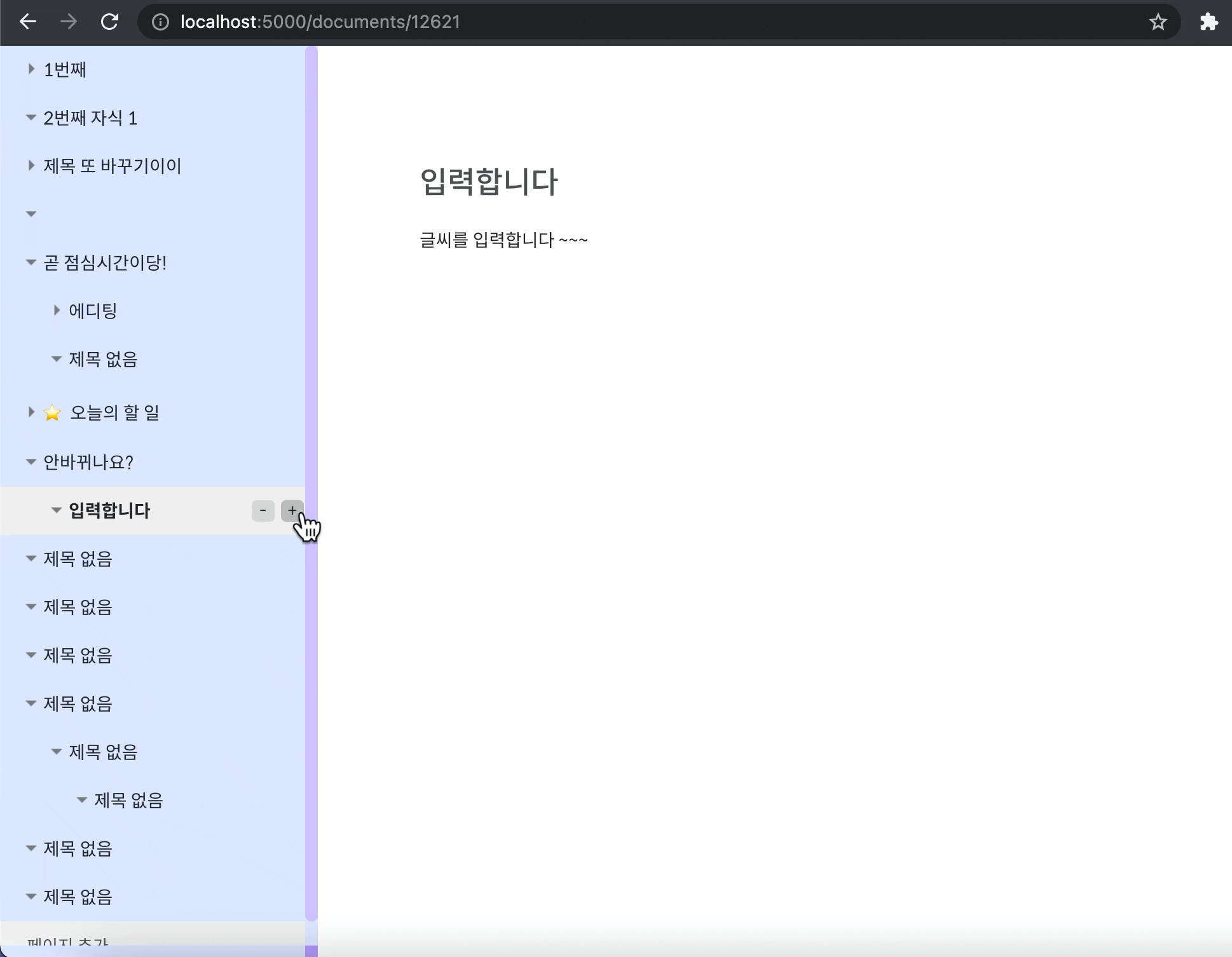
Task: Click the 입력합니다 title in the editor
Action: (489, 182)
